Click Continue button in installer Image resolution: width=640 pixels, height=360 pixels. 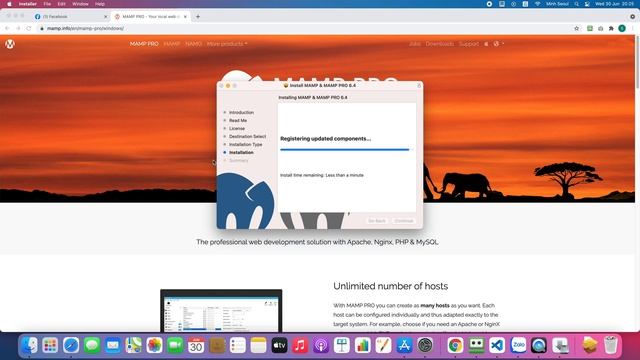[404, 221]
